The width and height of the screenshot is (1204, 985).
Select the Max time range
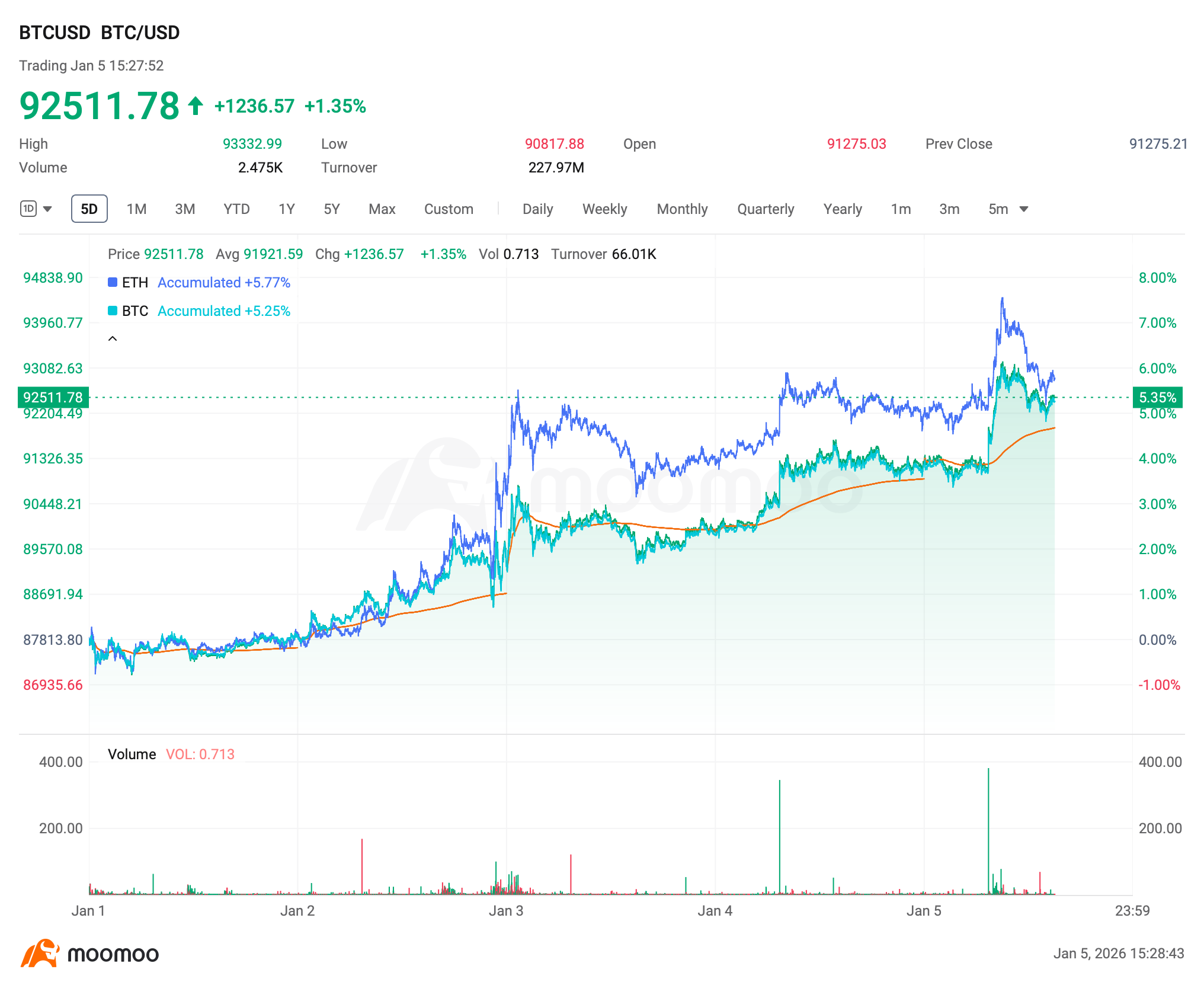[x=382, y=209]
